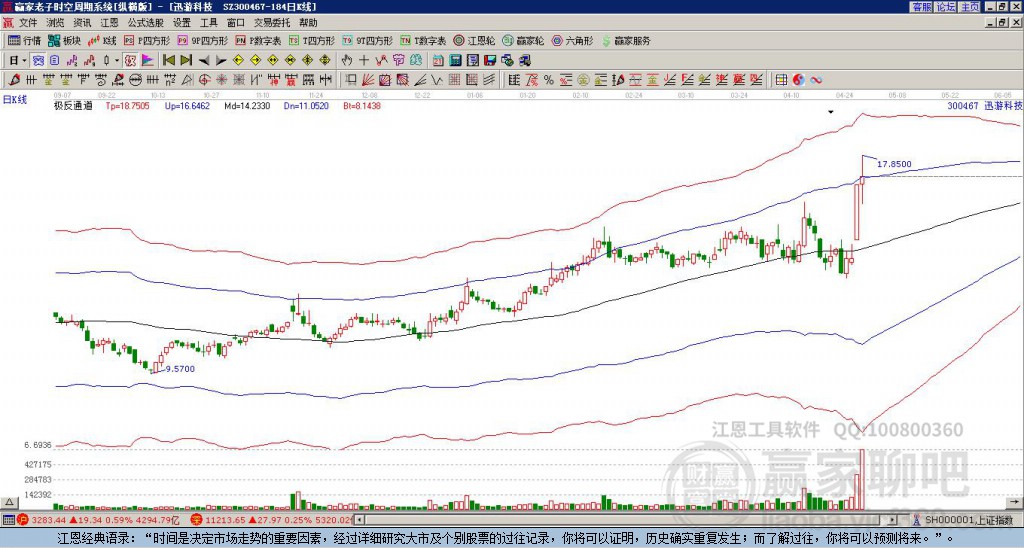The height and width of the screenshot is (548, 1024).
Task: Open the 资讯 menu
Action: point(82,23)
